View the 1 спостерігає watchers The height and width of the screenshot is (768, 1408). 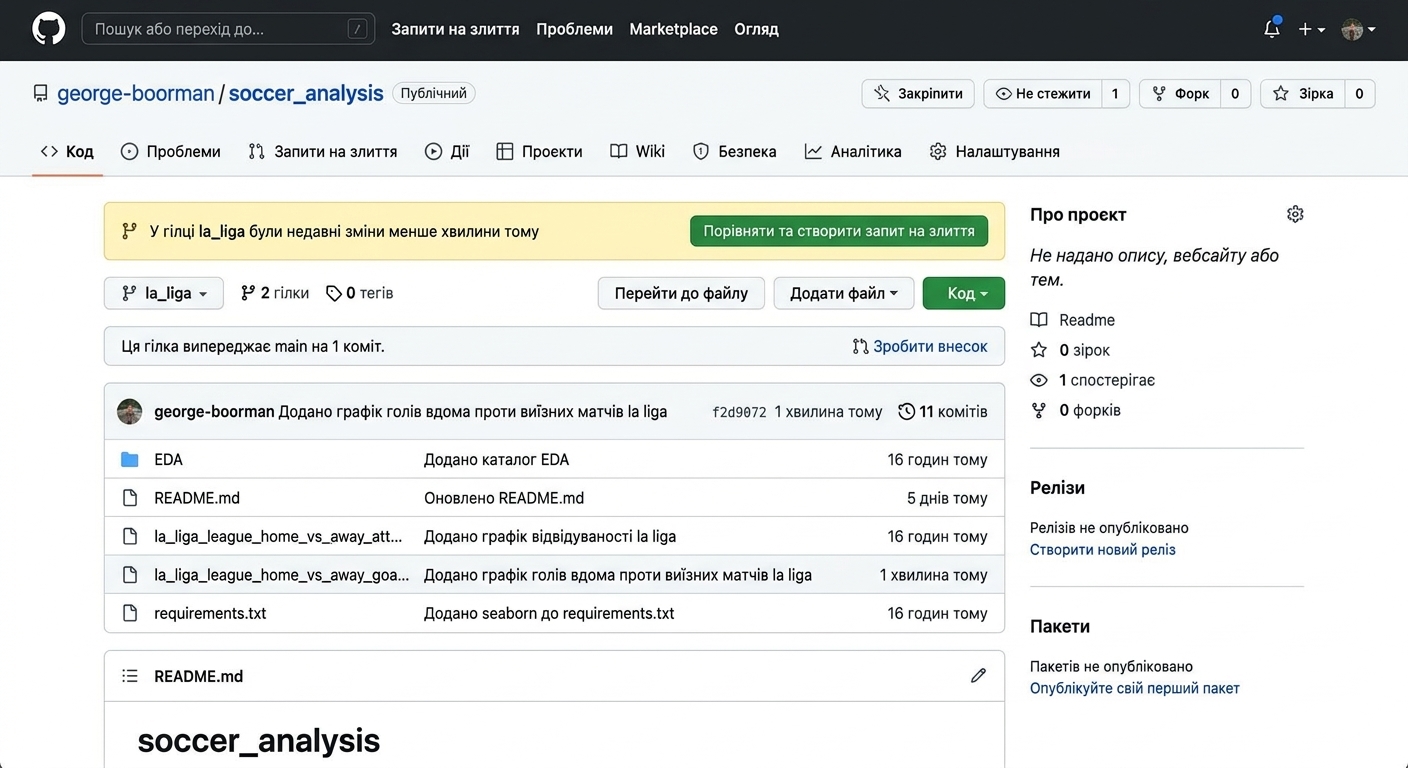click(x=1107, y=380)
